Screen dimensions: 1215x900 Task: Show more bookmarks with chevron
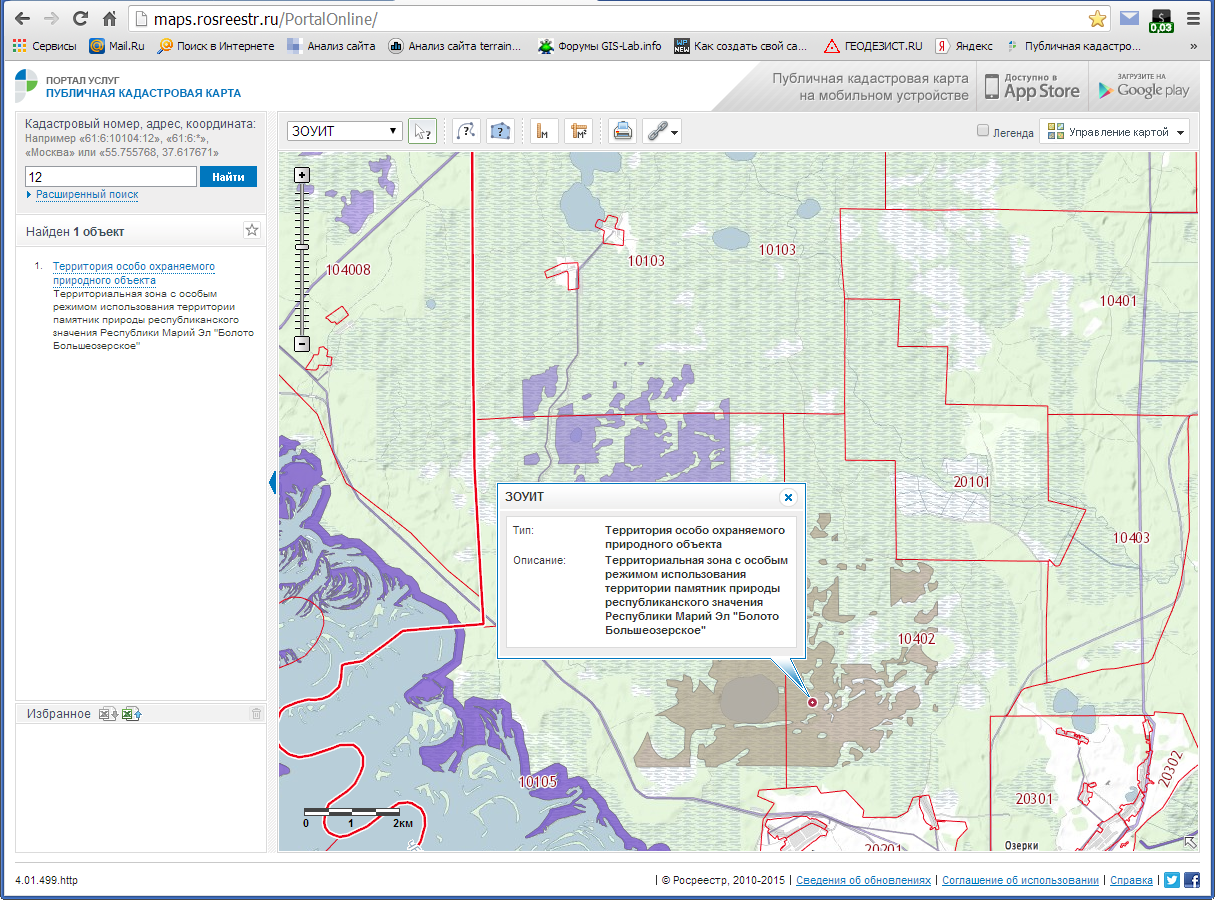[1193, 46]
